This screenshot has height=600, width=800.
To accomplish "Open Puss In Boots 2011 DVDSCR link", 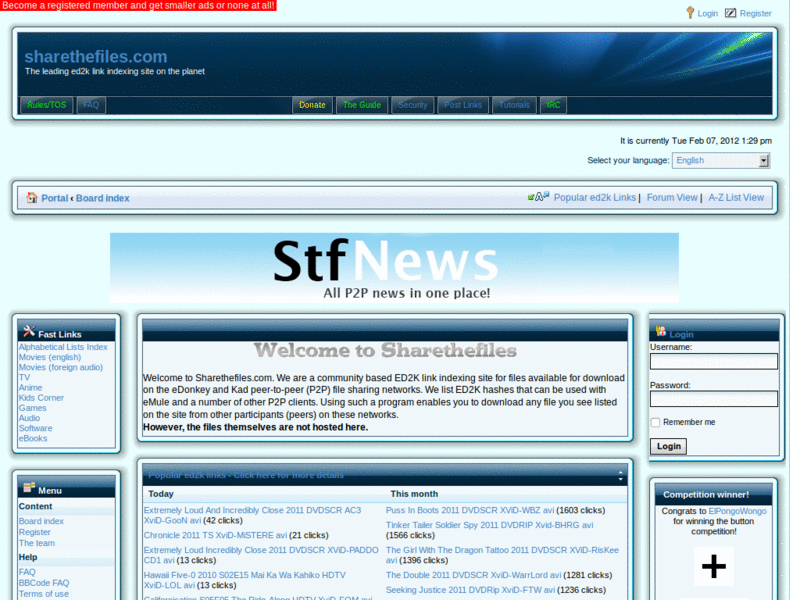I will coord(470,510).
